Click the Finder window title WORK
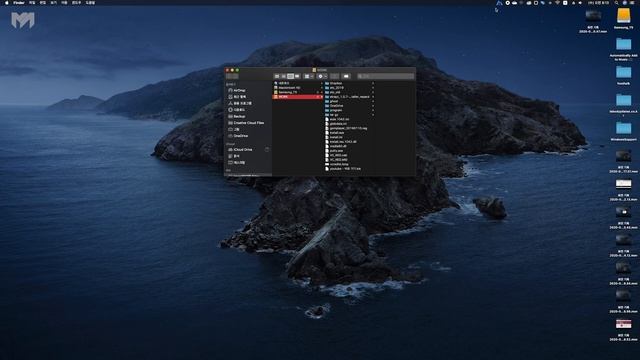The width and height of the screenshot is (640, 360). (x=322, y=70)
